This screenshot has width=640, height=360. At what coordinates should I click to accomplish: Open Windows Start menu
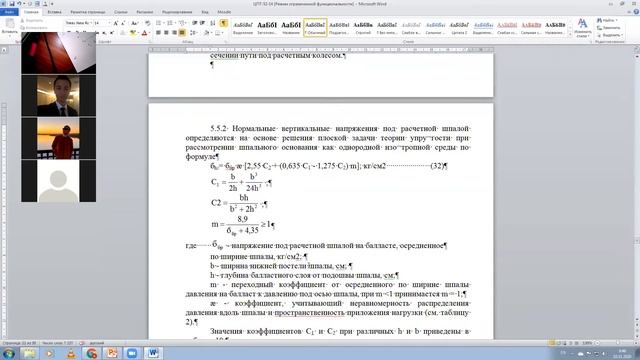(8, 353)
